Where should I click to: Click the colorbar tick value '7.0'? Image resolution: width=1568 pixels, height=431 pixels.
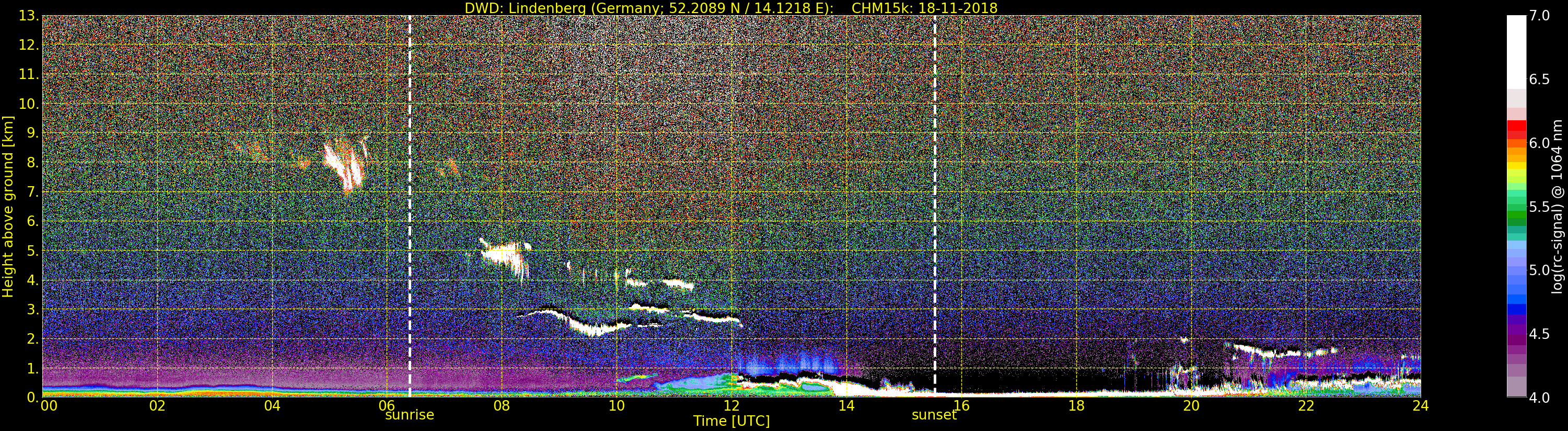(x=1539, y=16)
